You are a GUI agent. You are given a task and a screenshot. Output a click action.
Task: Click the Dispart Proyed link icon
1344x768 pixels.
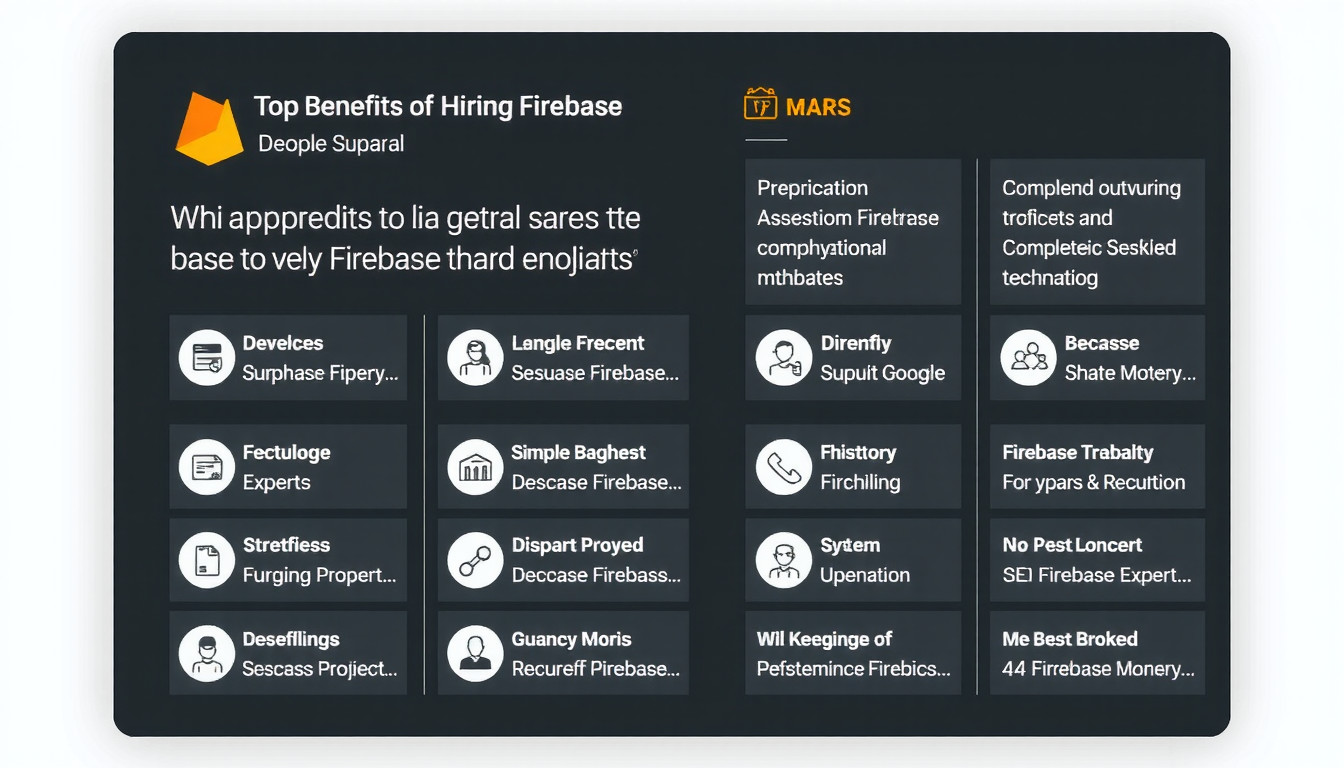tap(475, 560)
